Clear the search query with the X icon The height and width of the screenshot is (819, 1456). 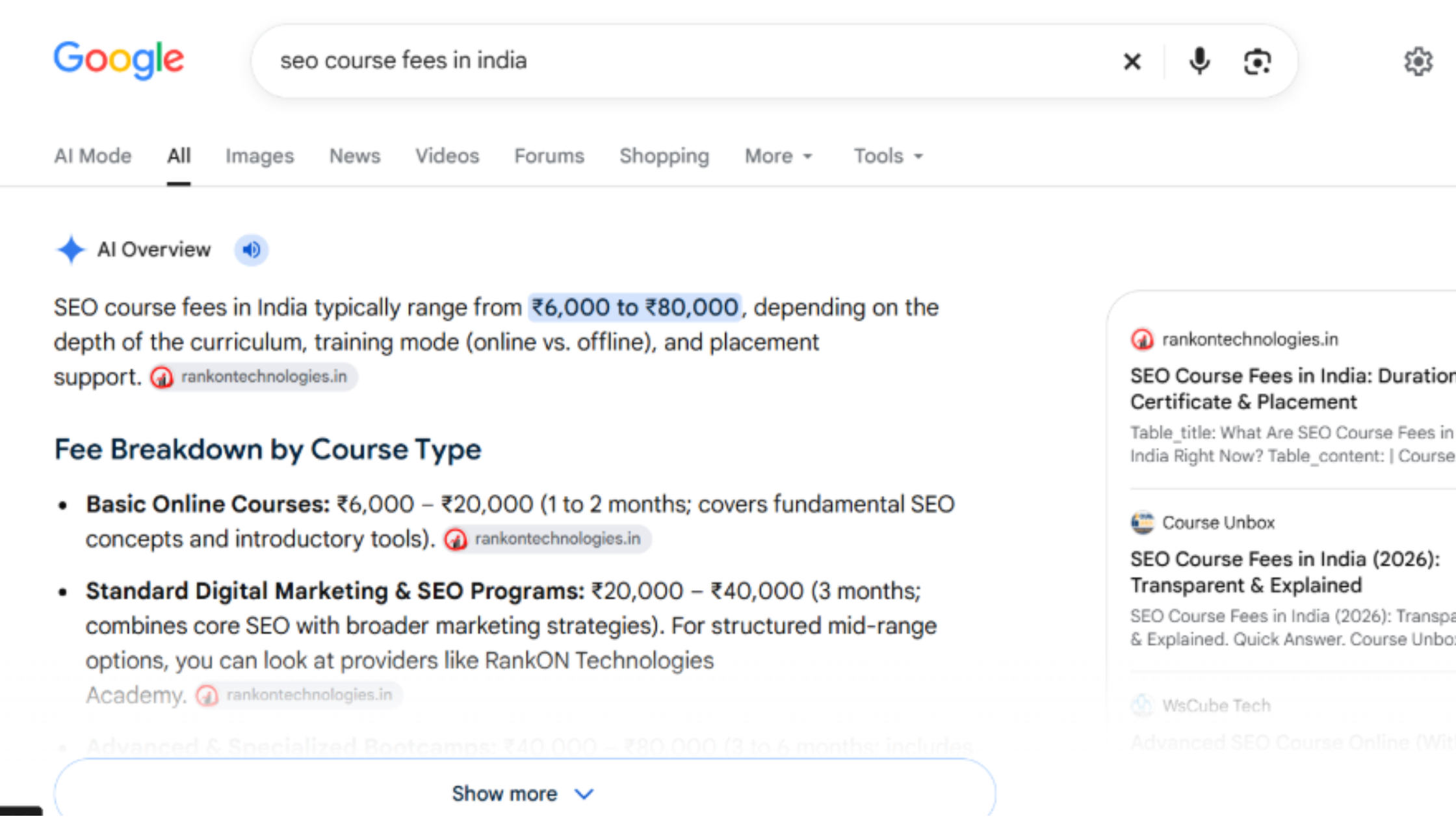pos(1132,62)
